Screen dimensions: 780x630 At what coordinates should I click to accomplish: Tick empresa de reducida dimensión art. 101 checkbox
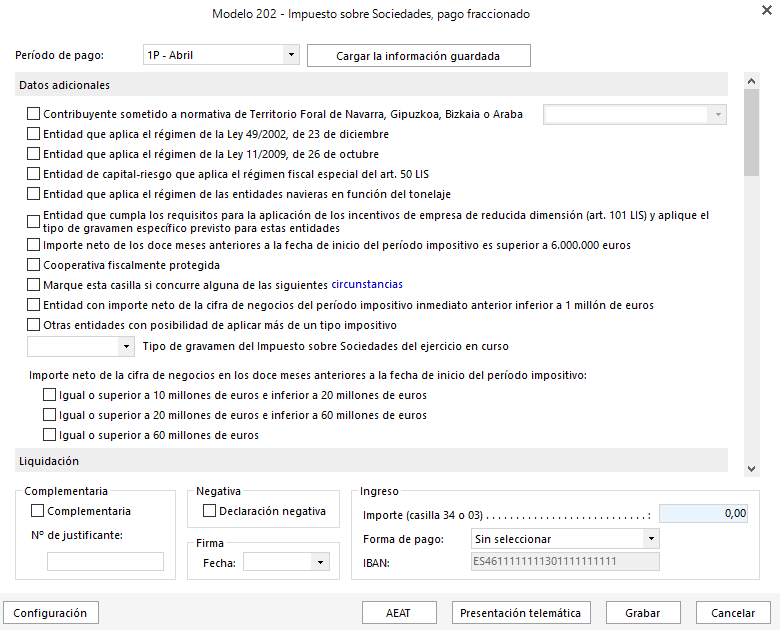(x=33, y=221)
